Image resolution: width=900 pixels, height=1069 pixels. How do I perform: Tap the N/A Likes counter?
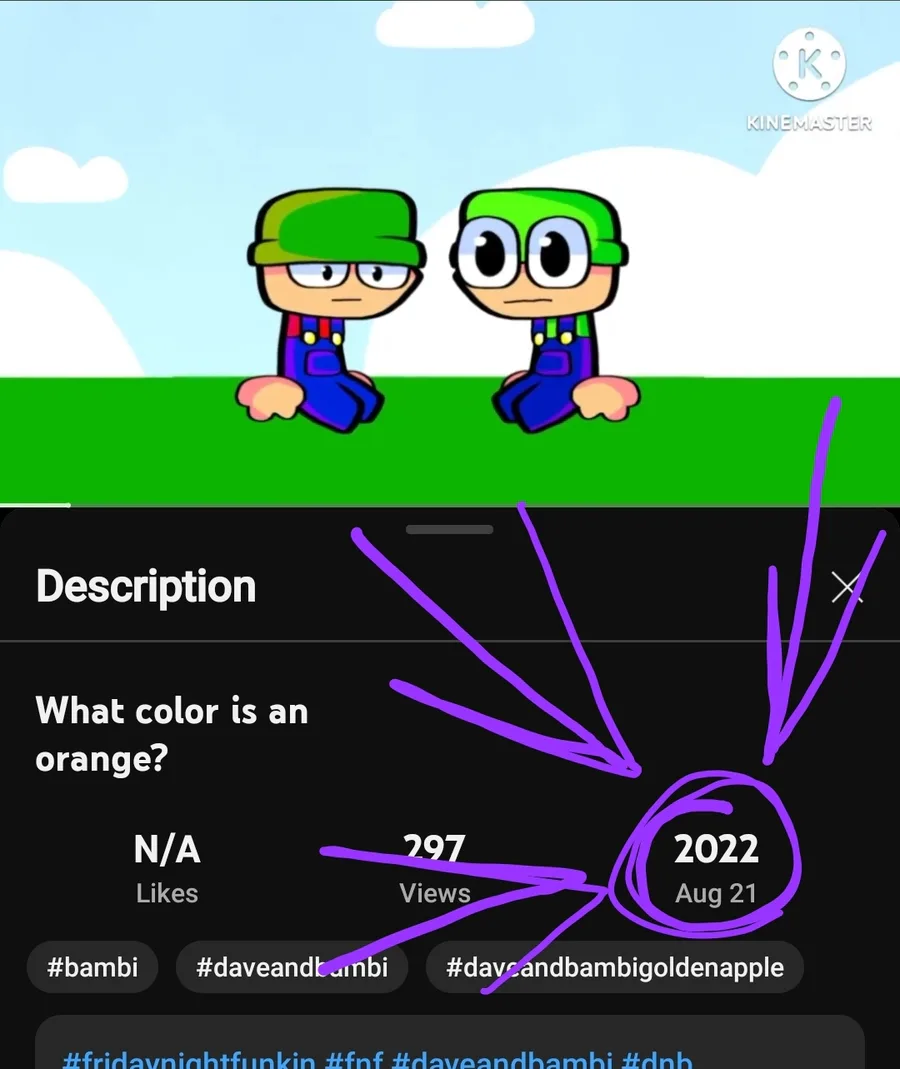[167, 869]
